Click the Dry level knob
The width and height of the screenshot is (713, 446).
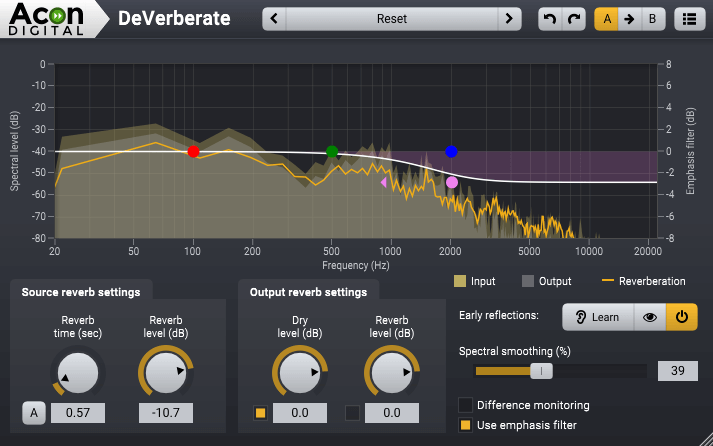pyautogui.click(x=300, y=373)
